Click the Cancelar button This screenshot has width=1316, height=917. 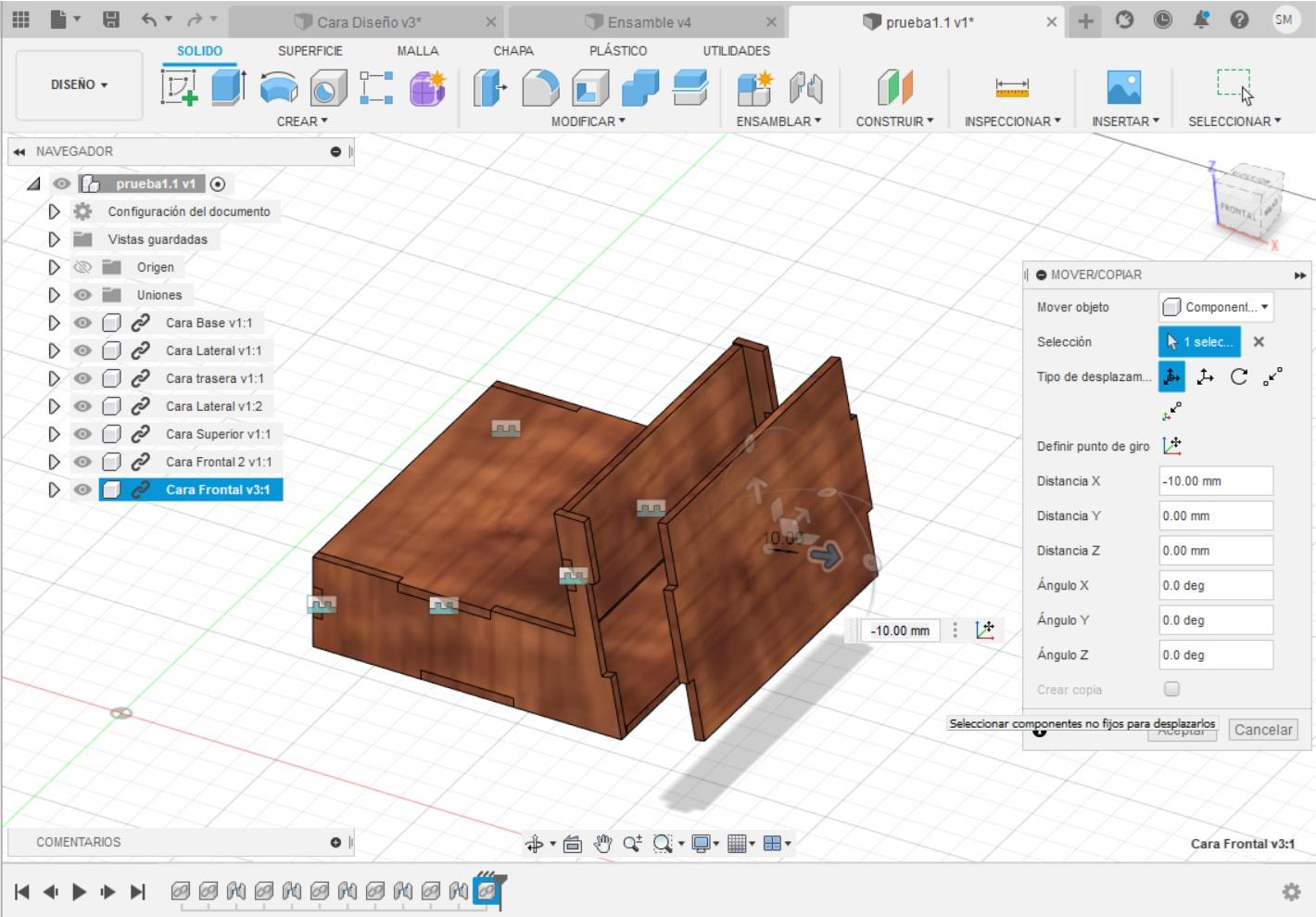coord(1263,730)
